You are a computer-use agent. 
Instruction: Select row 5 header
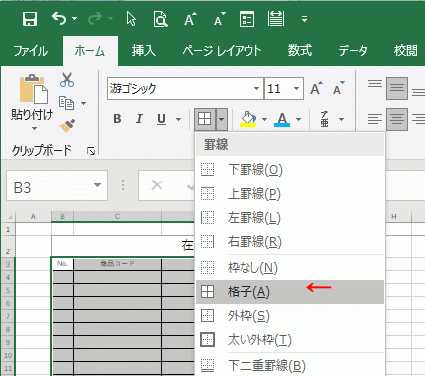[8, 290]
